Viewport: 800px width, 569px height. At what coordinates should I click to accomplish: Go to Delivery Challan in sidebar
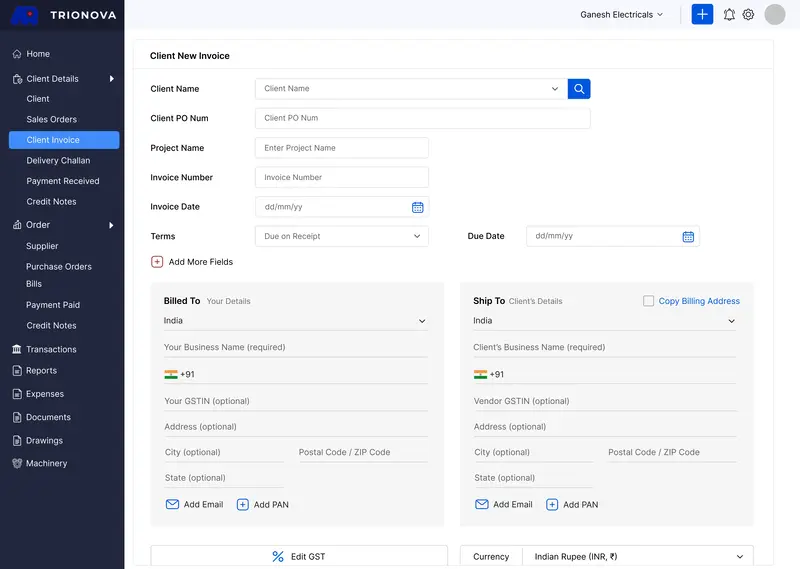pyautogui.click(x=58, y=161)
